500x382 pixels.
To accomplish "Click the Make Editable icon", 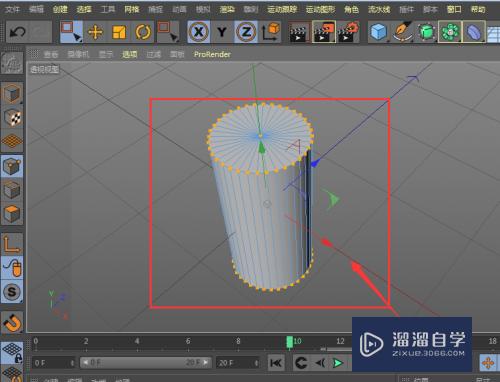I will (x=12, y=63).
